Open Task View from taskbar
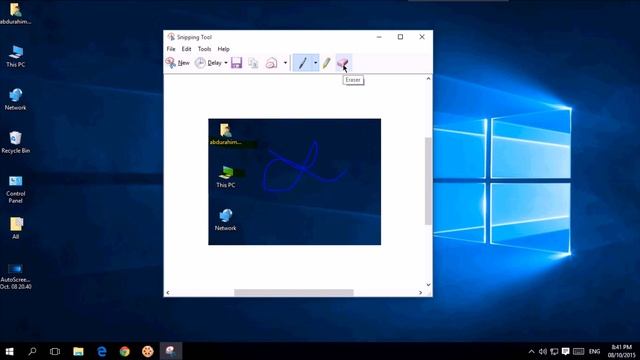Image resolution: width=640 pixels, height=360 pixels. pos(55,351)
